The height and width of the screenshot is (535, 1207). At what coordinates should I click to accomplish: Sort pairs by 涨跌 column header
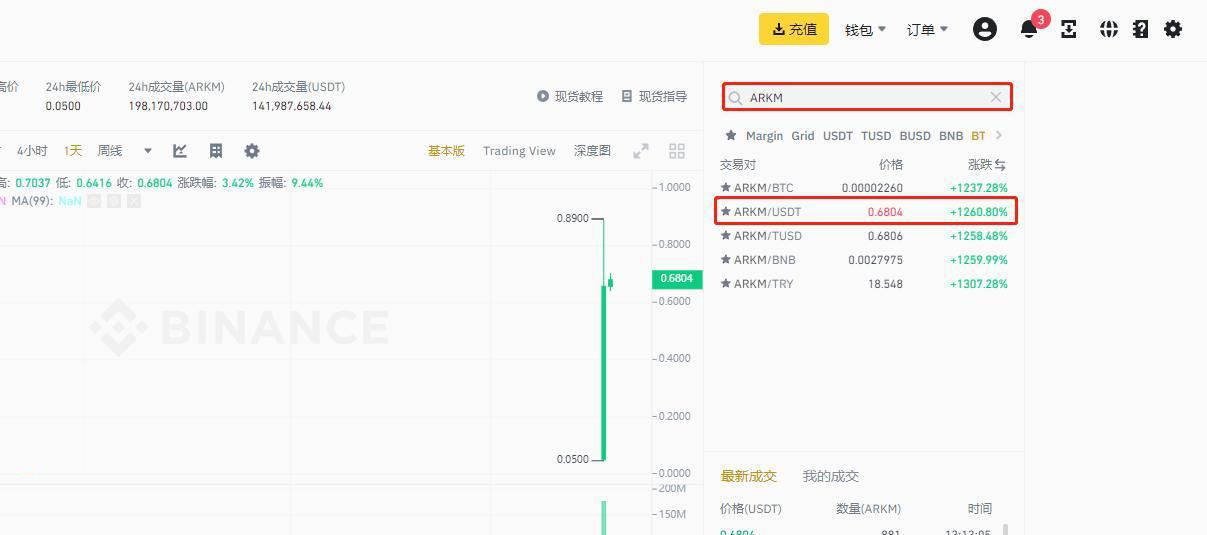979,164
